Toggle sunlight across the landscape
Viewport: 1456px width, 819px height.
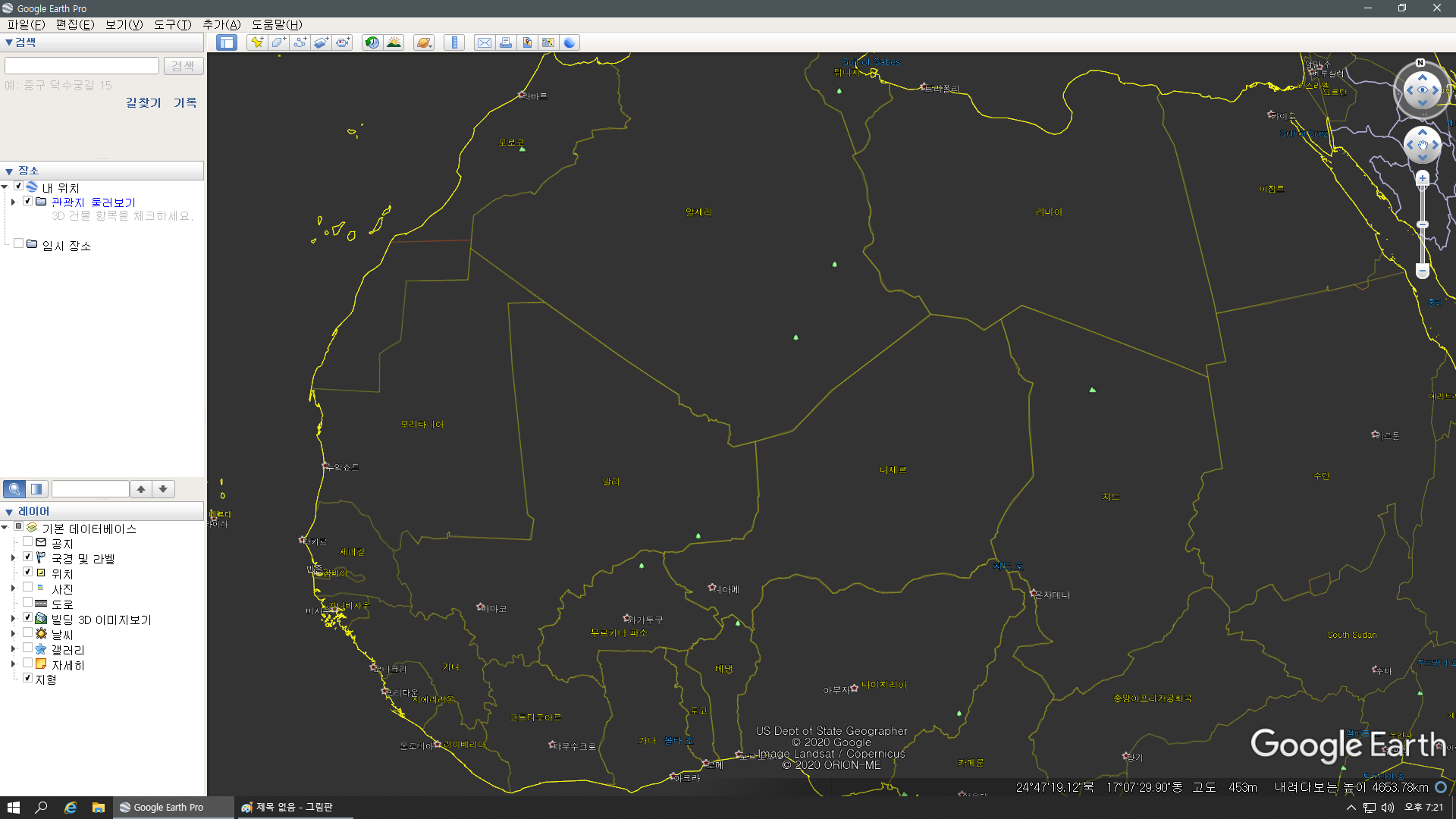tap(394, 42)
